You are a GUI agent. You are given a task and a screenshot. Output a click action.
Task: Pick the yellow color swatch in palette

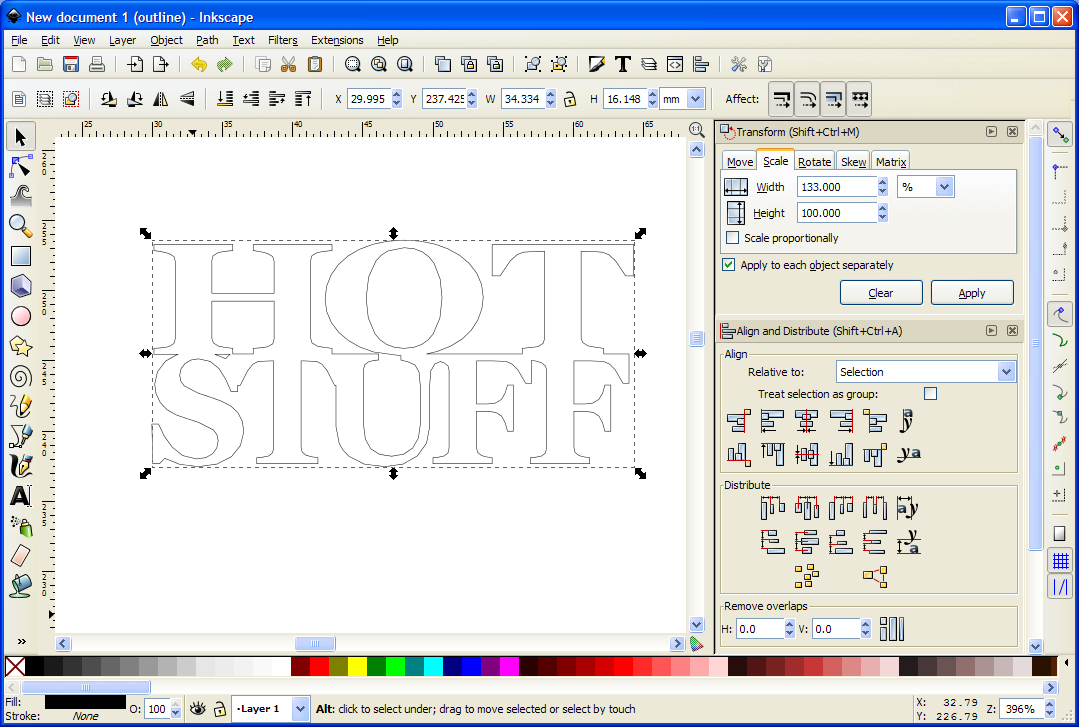click(x=357, y=666)
